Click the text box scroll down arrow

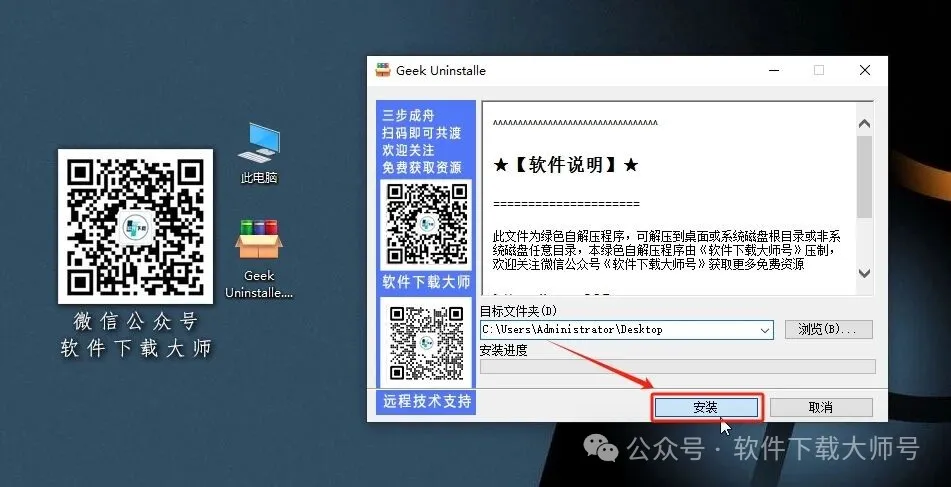pos(865,274)
